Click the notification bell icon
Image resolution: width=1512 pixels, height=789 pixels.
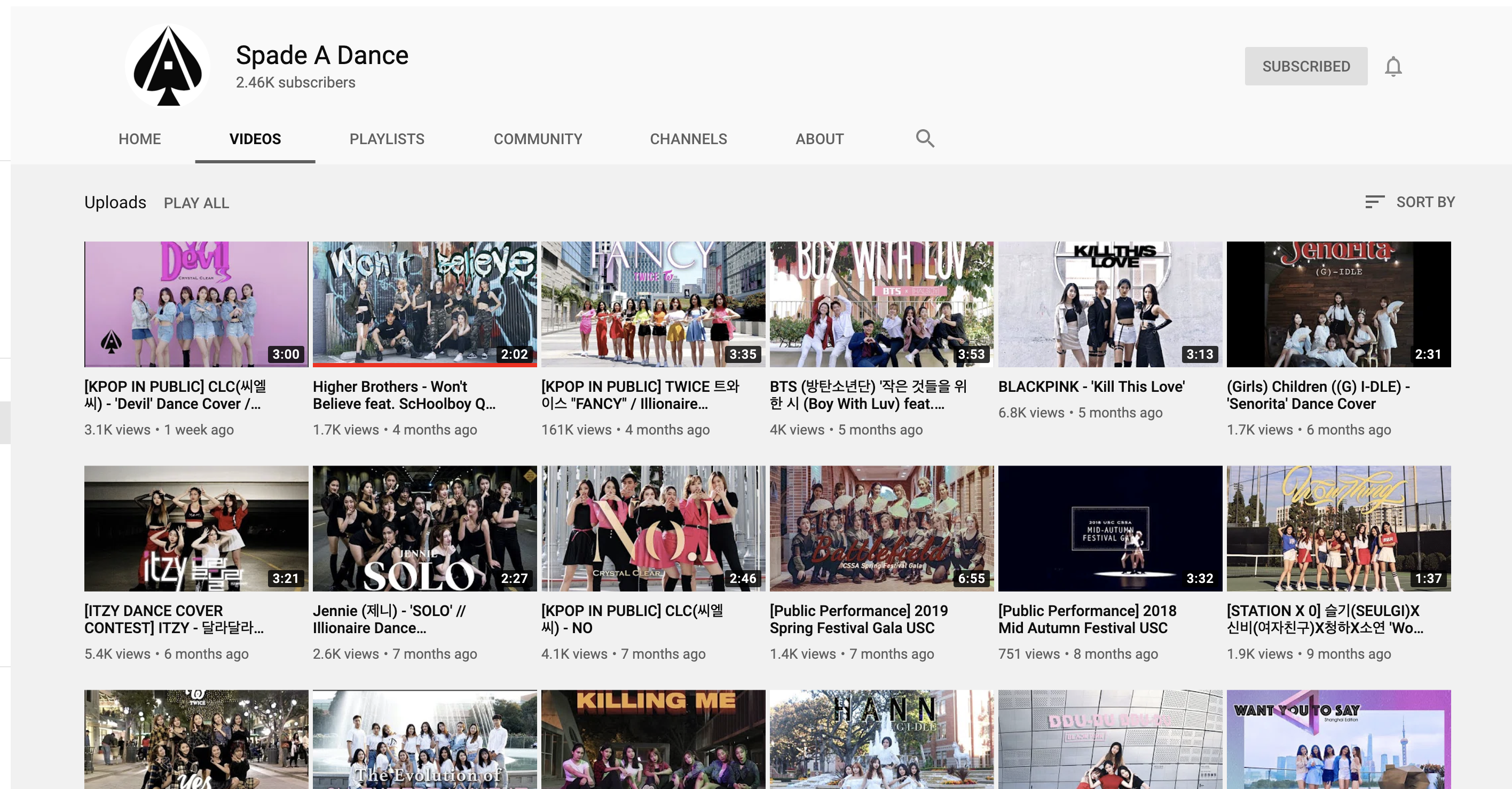(1393, 66)
